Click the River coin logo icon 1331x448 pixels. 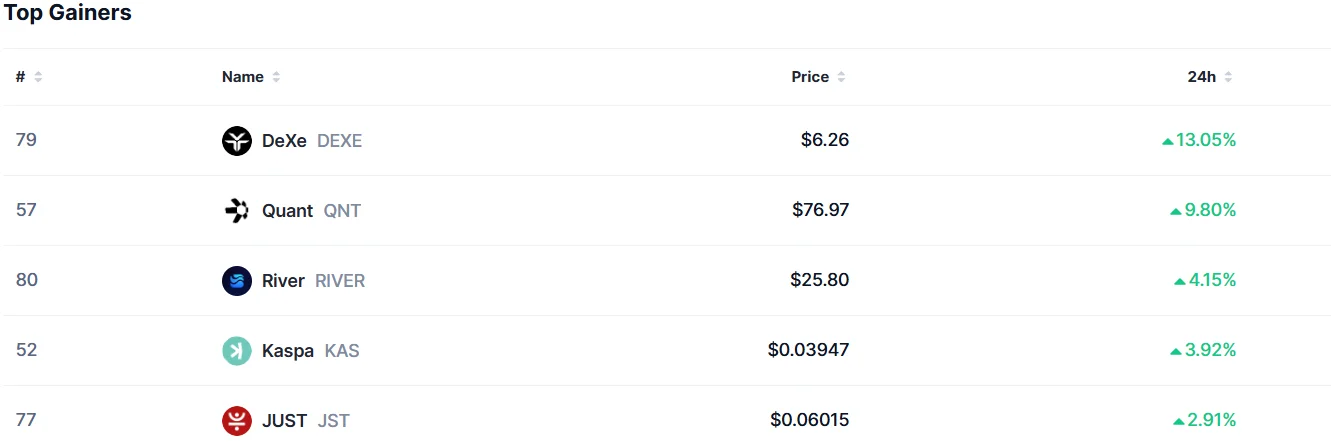[237, 281]
